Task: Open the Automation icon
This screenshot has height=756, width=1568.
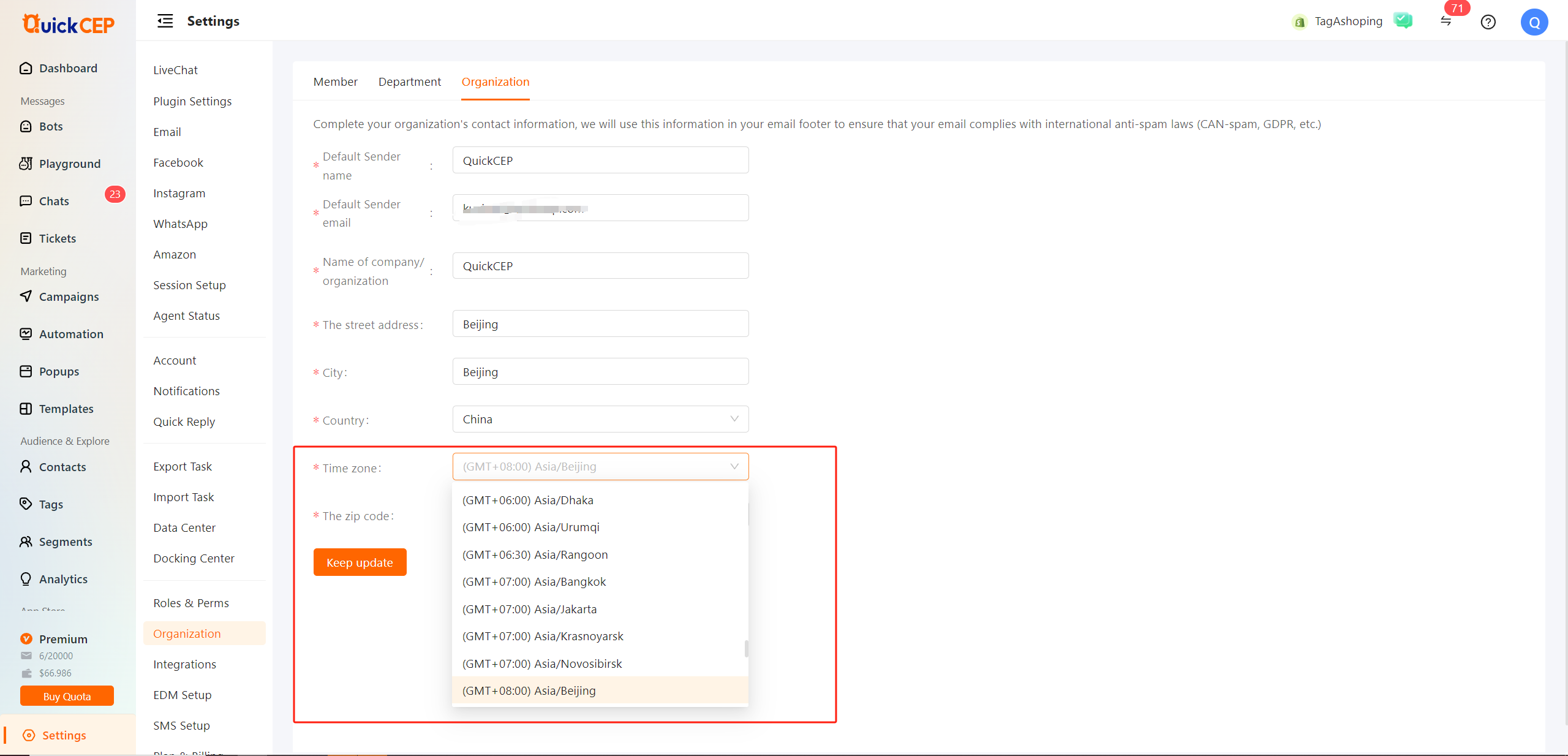Action: pyautogui.click(x=26, y=334)
